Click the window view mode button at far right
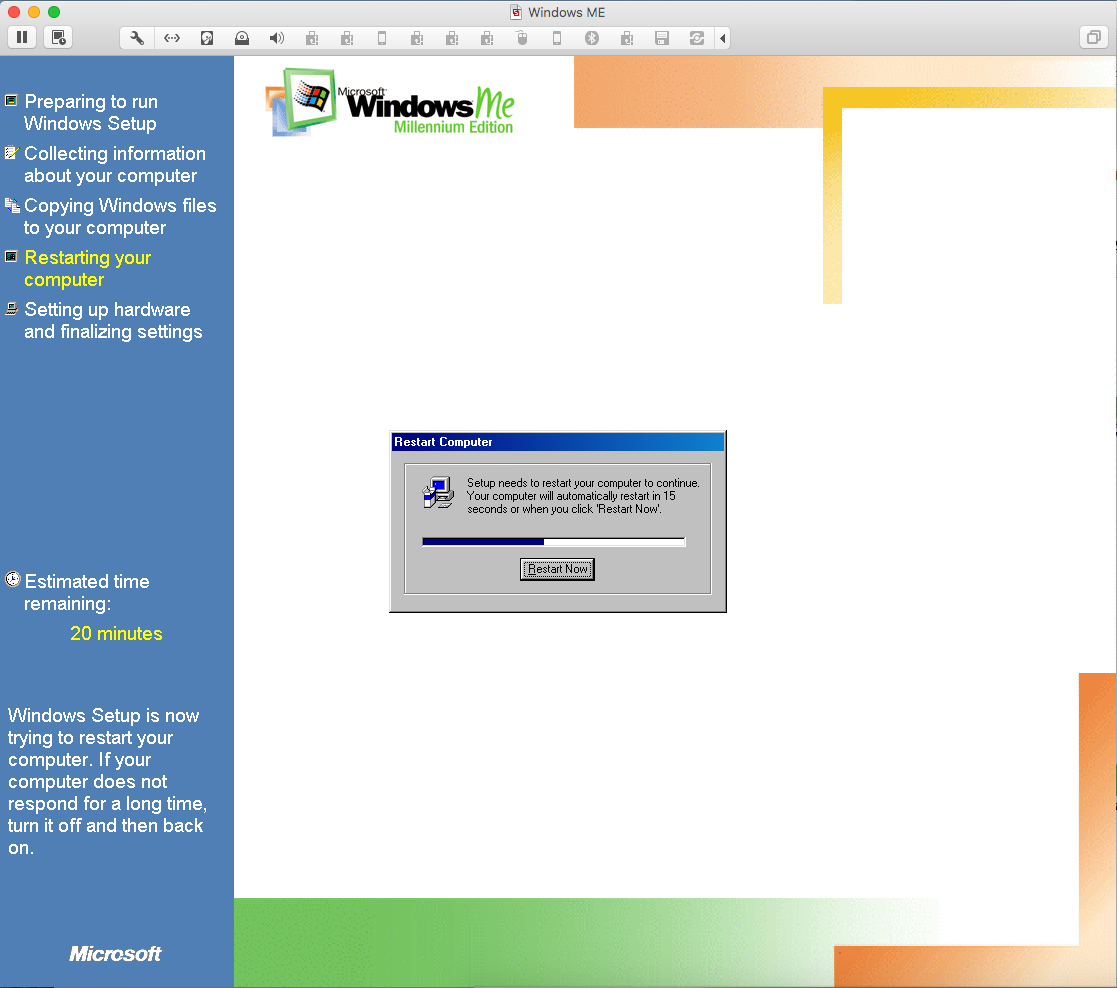 pos(1092,38)
